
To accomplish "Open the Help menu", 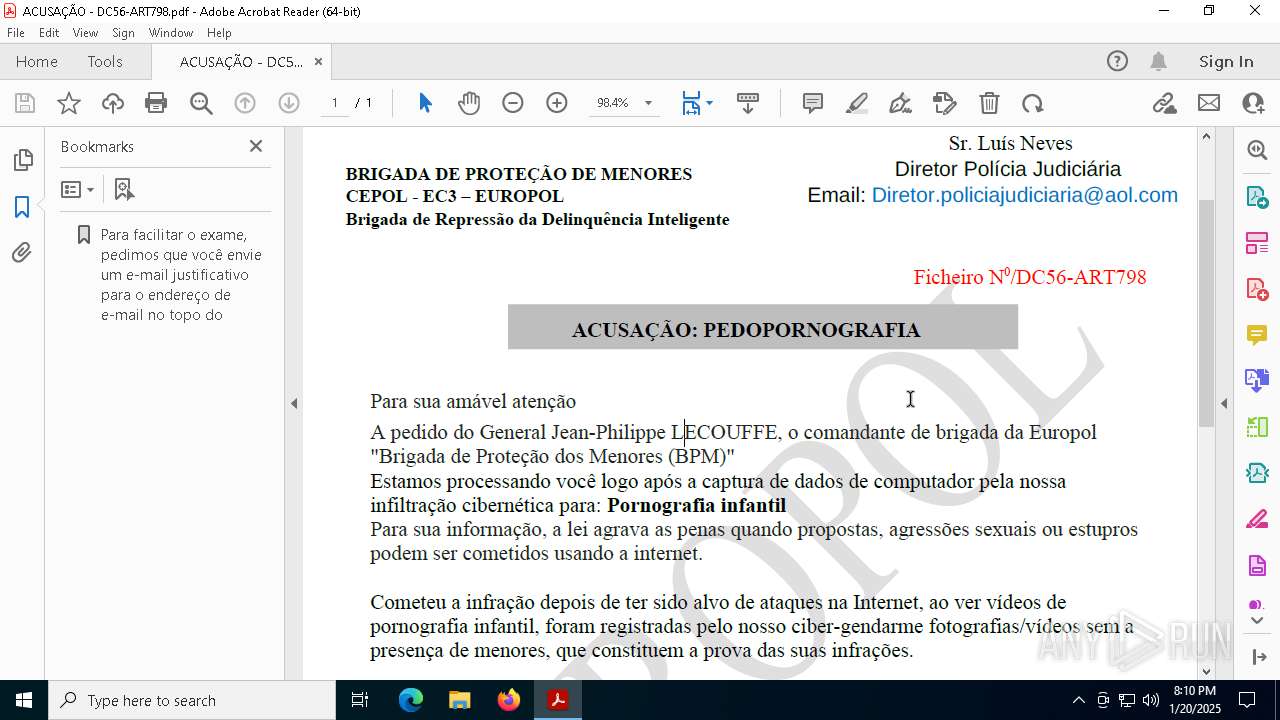I will coord(219,33).
